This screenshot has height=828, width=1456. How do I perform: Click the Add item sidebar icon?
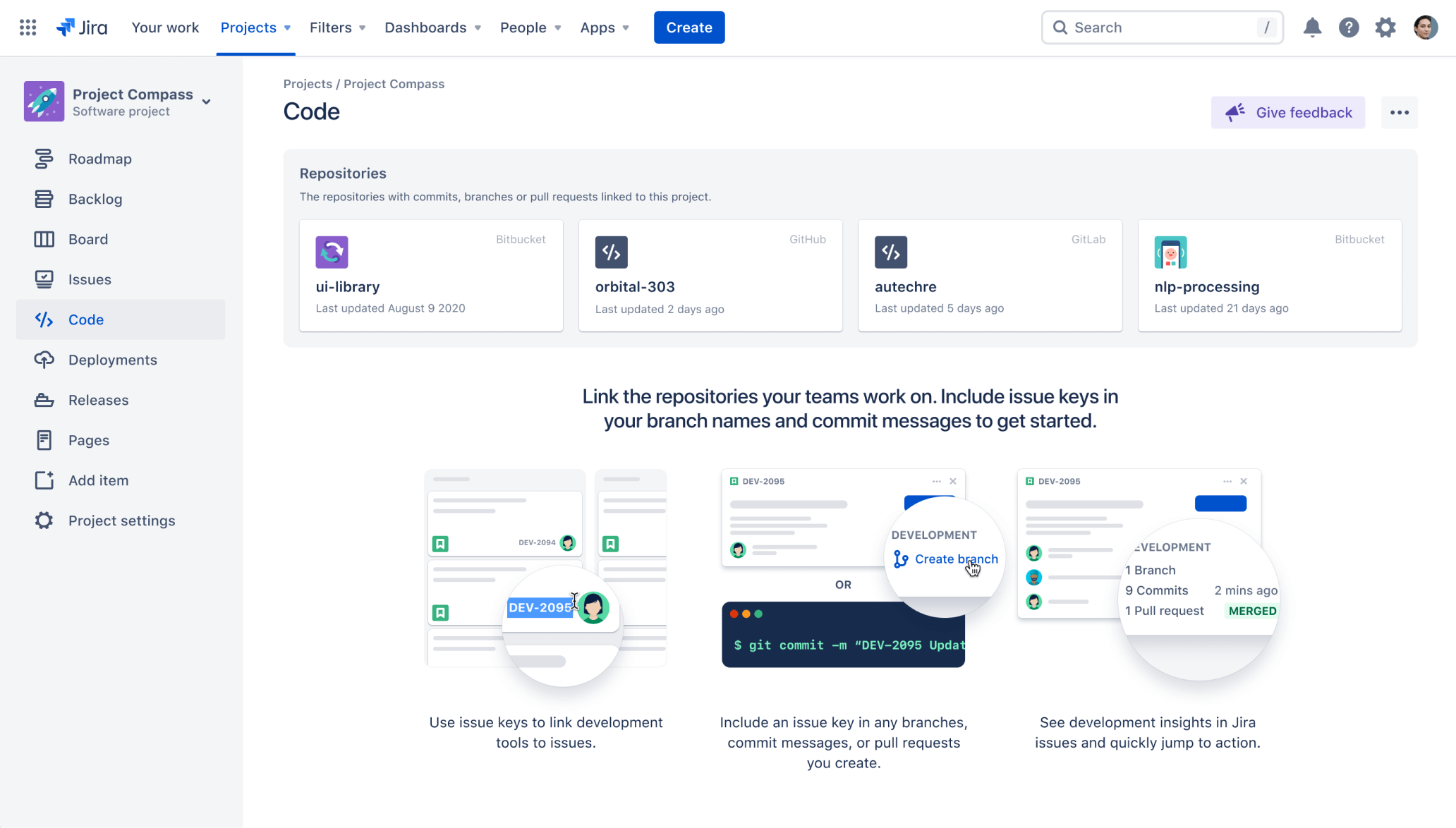pos(42,480)
